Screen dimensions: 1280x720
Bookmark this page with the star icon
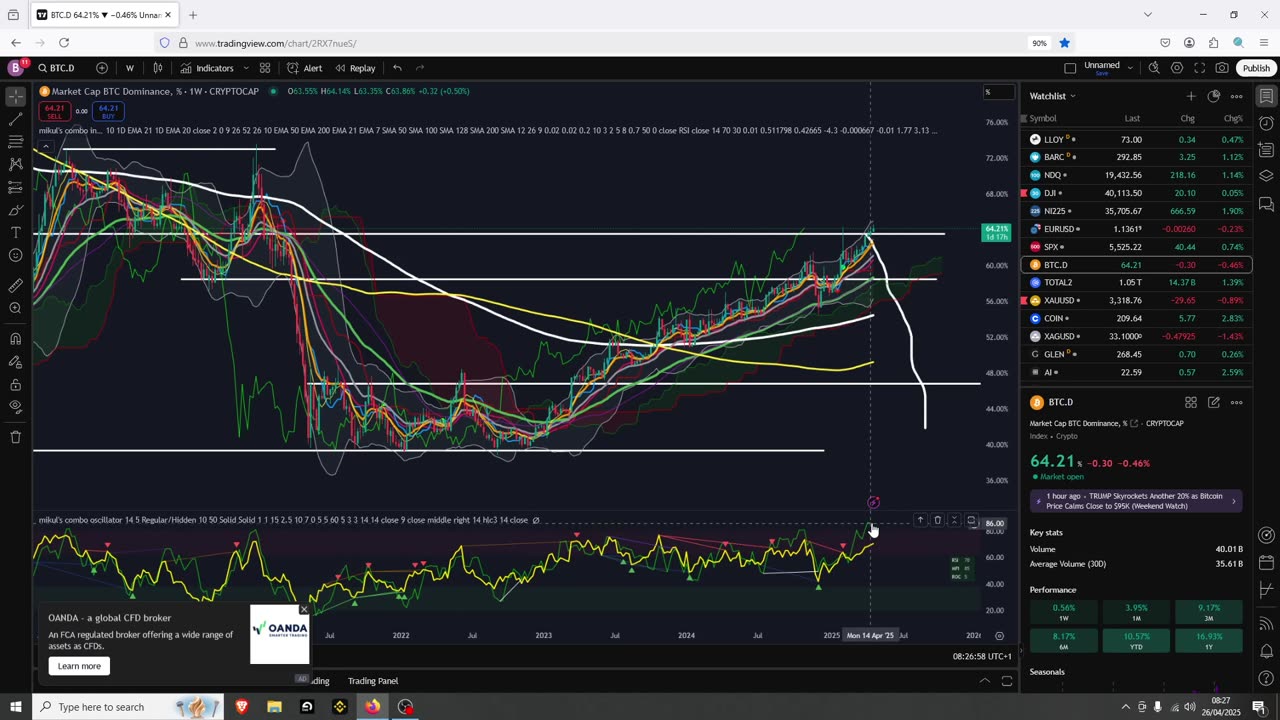(x=1064, y=43)
